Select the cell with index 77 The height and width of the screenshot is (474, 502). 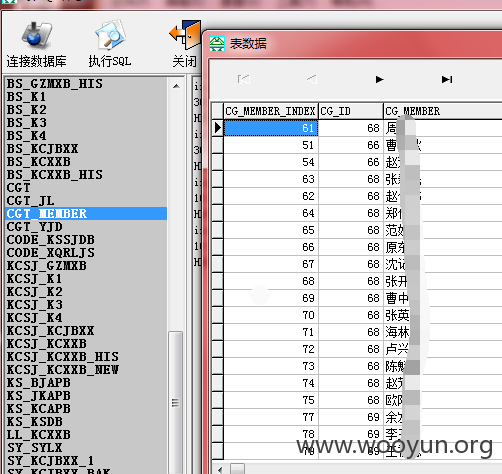coord(271,417)
